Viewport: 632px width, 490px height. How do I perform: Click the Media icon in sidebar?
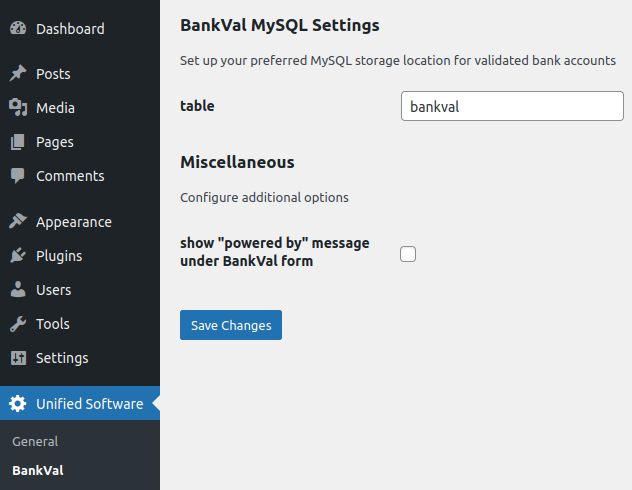(x=18, y=108)
